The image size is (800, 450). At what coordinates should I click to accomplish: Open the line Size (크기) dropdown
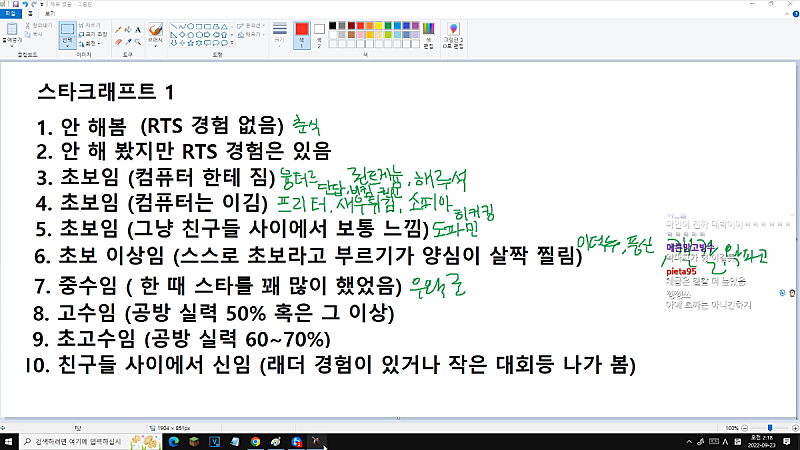tap(280, 34)
